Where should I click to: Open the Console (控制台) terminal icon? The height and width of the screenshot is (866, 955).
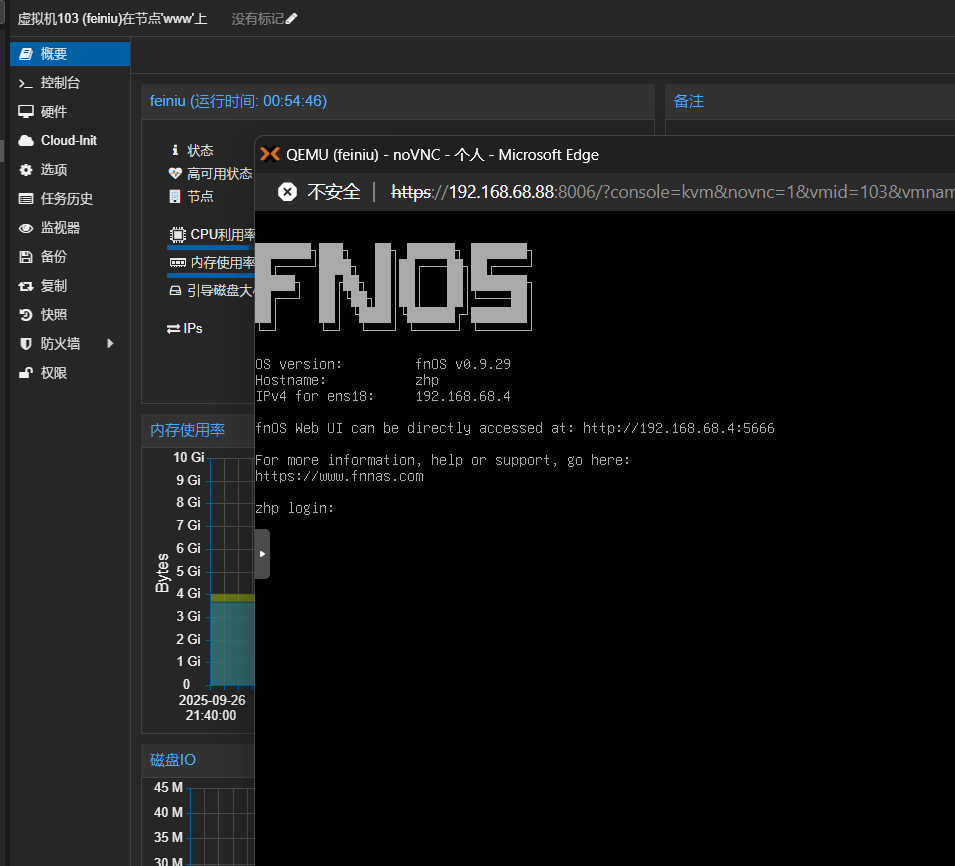[26, 83]
